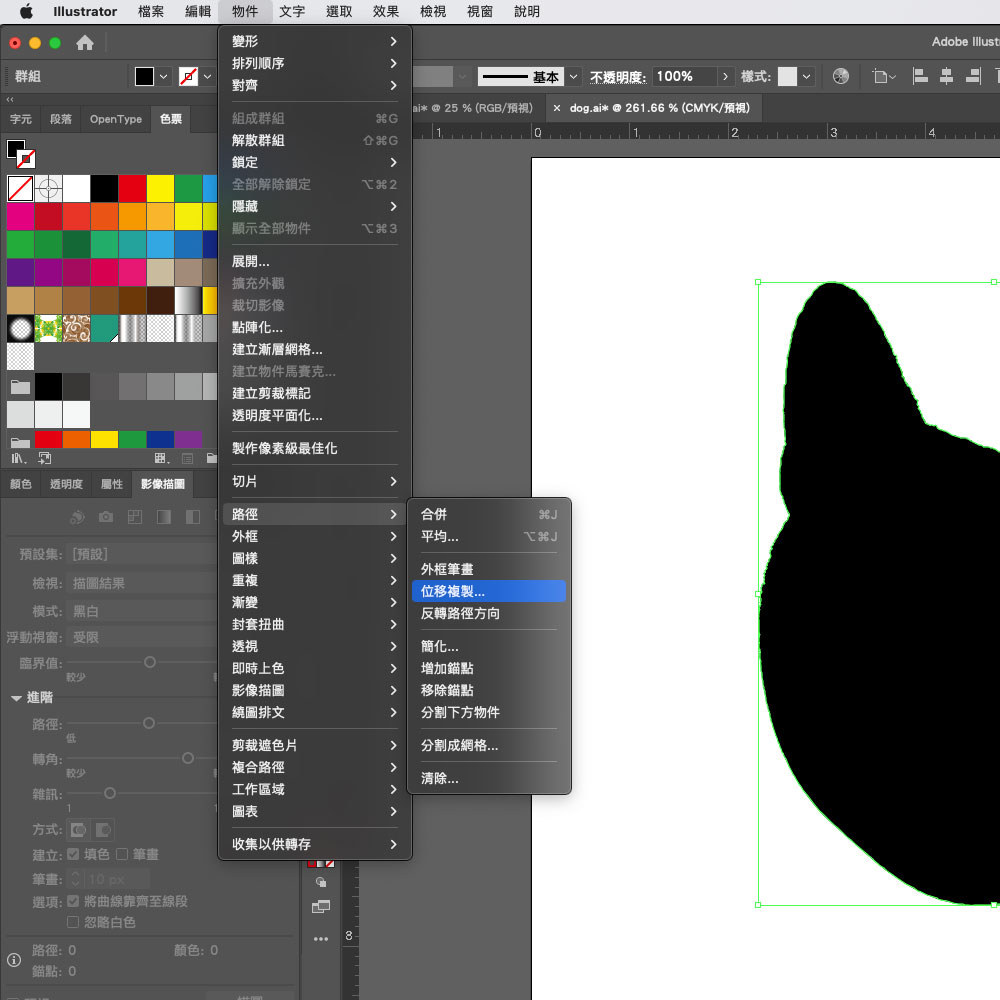This screenshot has height=1000, width=1000.
Task: Click the Apple menu icon
Action: point(26,12)
